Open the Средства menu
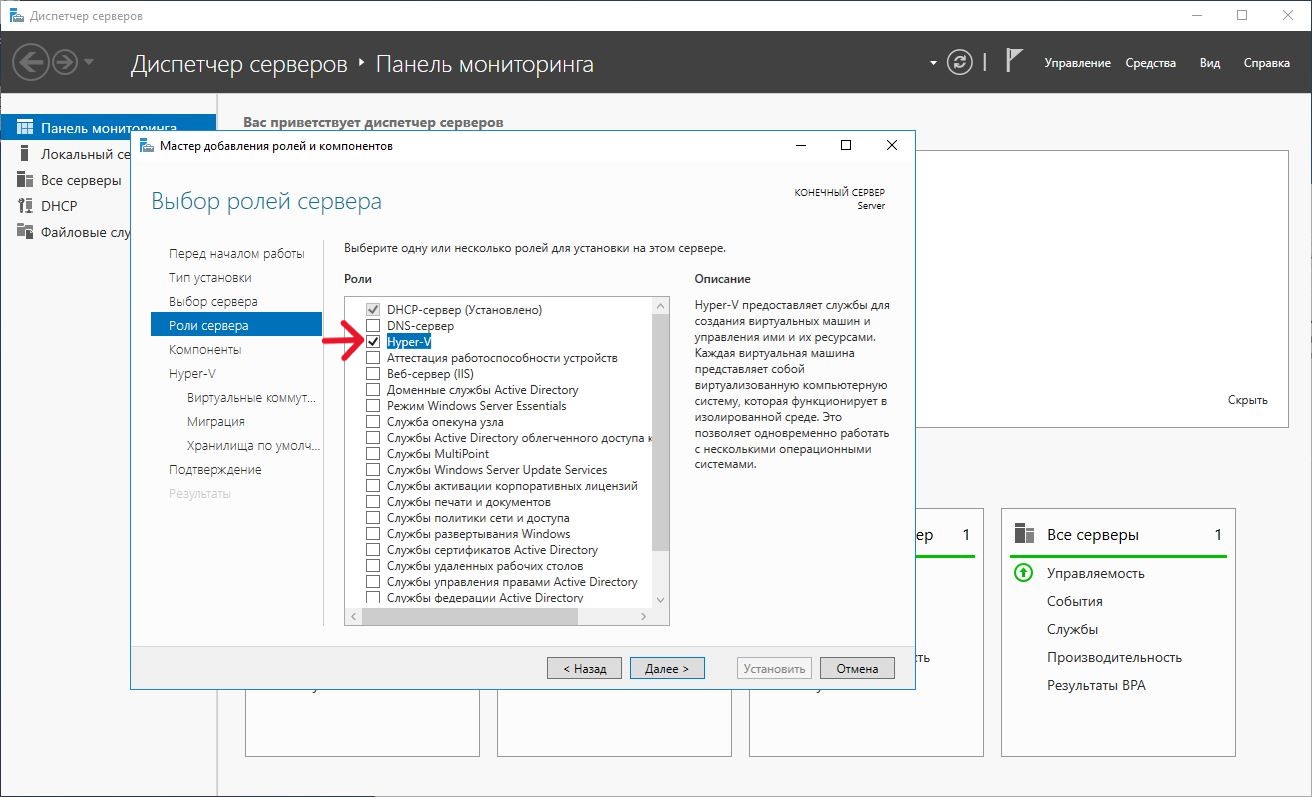Image resolution: width=1312 pixels, height=797 pixels. (1150, 63)
